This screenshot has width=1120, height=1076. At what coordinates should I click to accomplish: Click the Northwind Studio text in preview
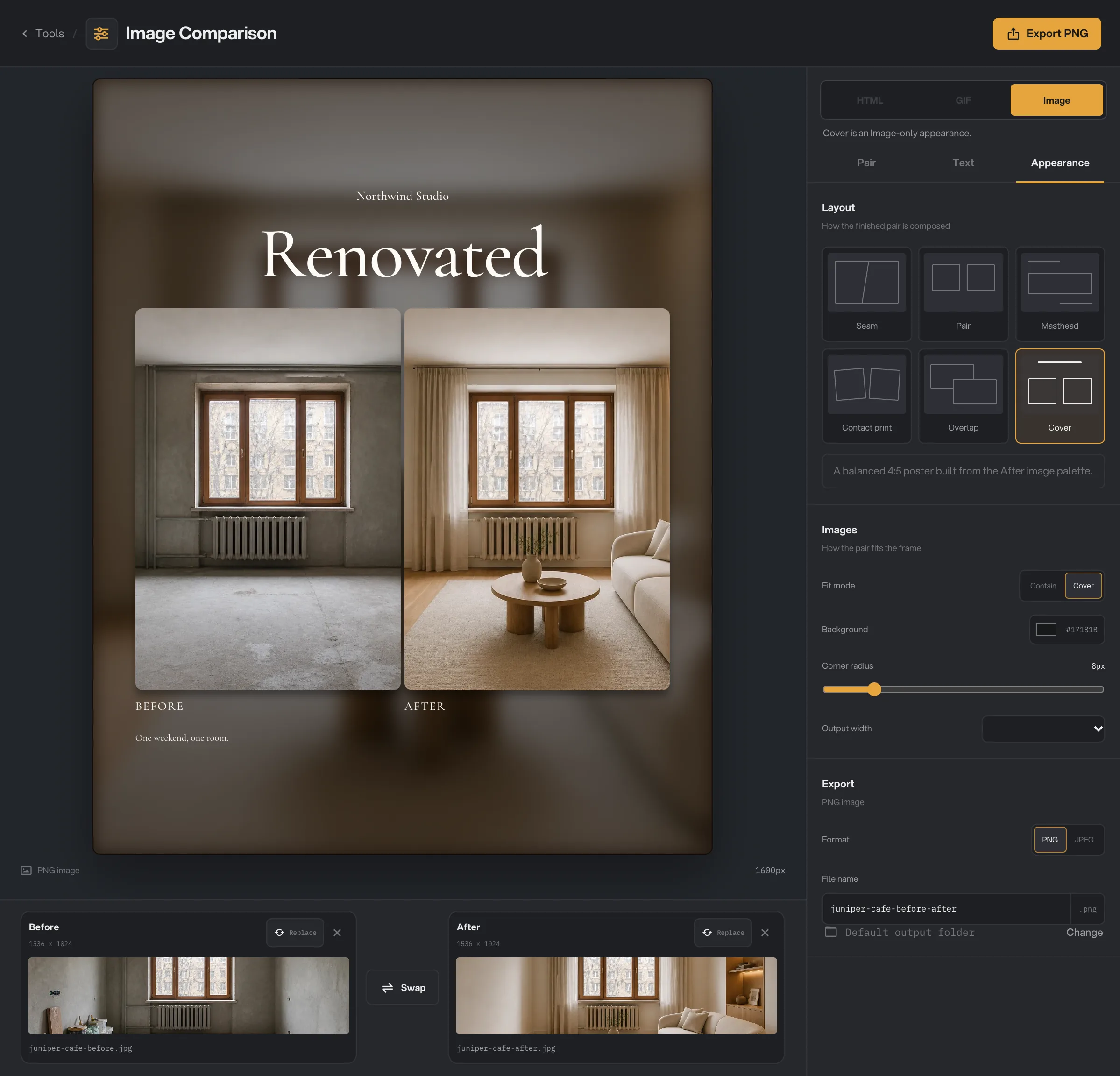(402, 196)
